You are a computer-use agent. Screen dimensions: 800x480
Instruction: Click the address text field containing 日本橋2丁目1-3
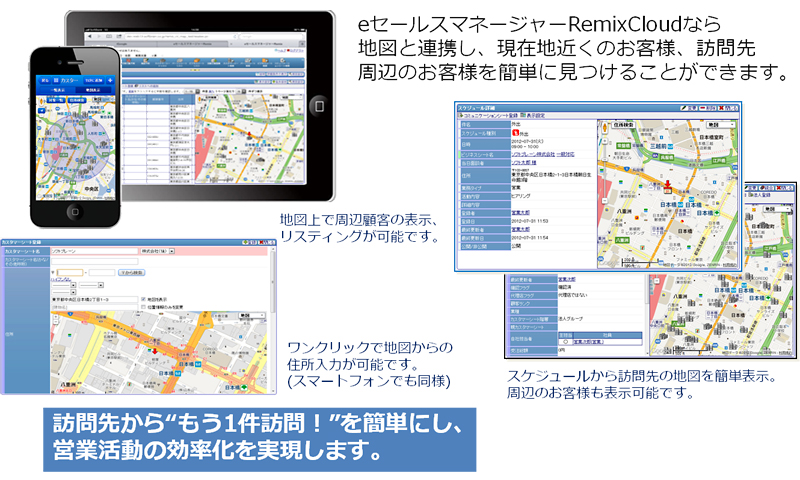94,299
